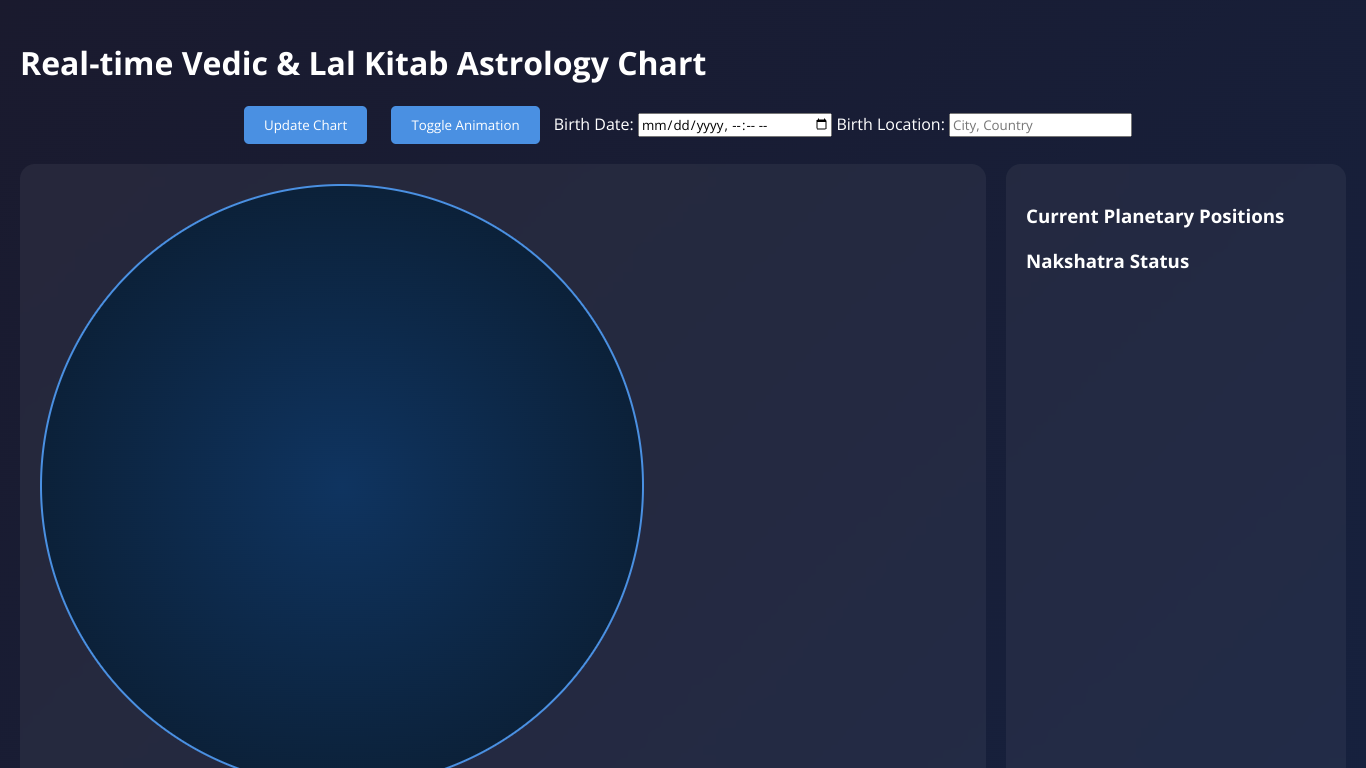
Task: Switch focus to the Nakshatra Status section
Action: [x=1107, y=261]
